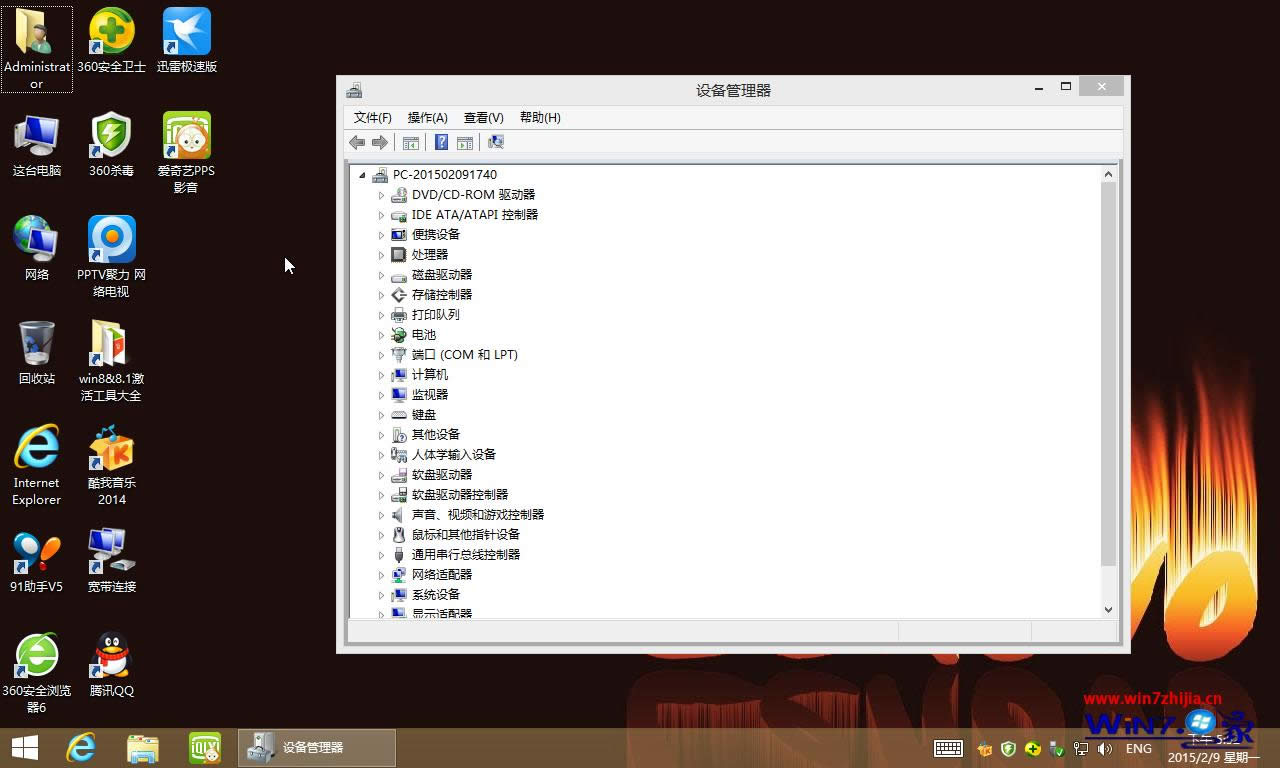The height and width of the screenshot is (768, 1280).
Task: Expand the 网络适配器 device category
Action: [x=382, y=574]
